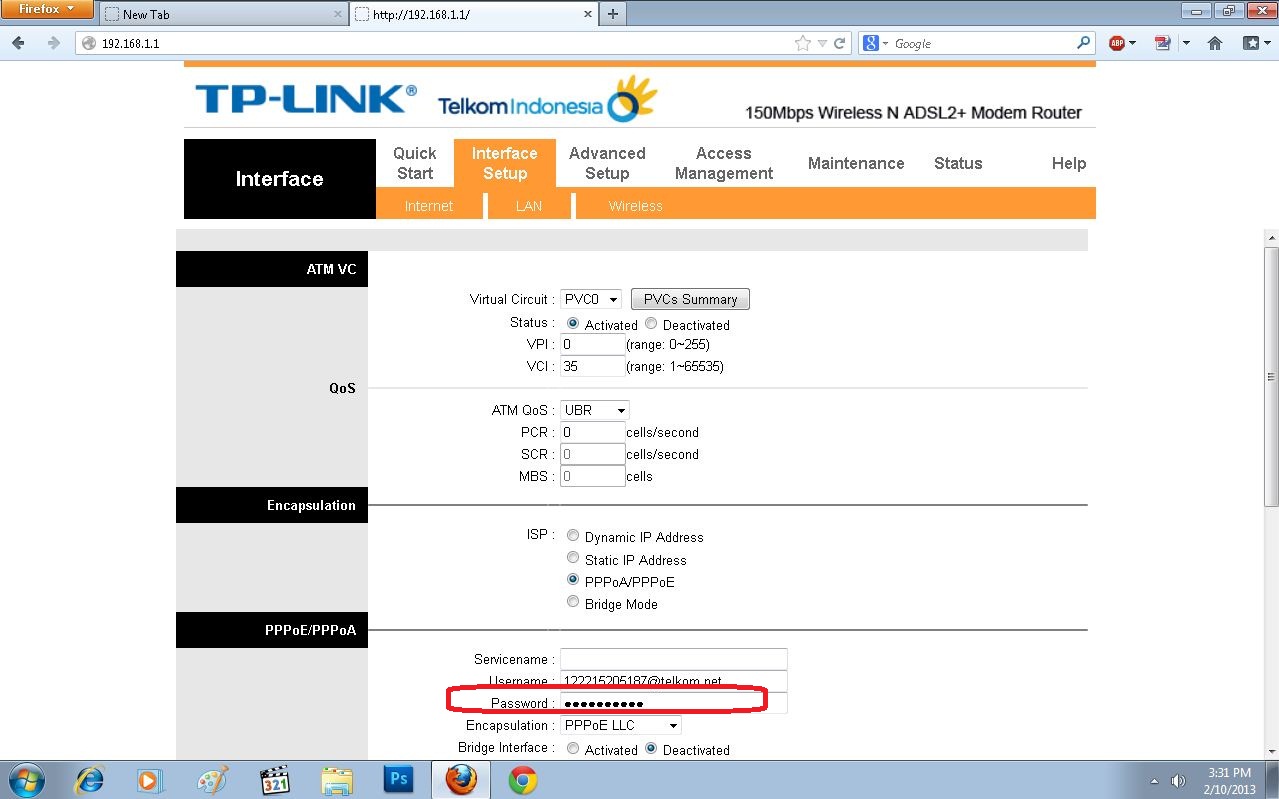The width and height of the screenshot is (1279, 799).
Task: Click the Adblock Plus toolbar icon
Action: coord(1117,43)
